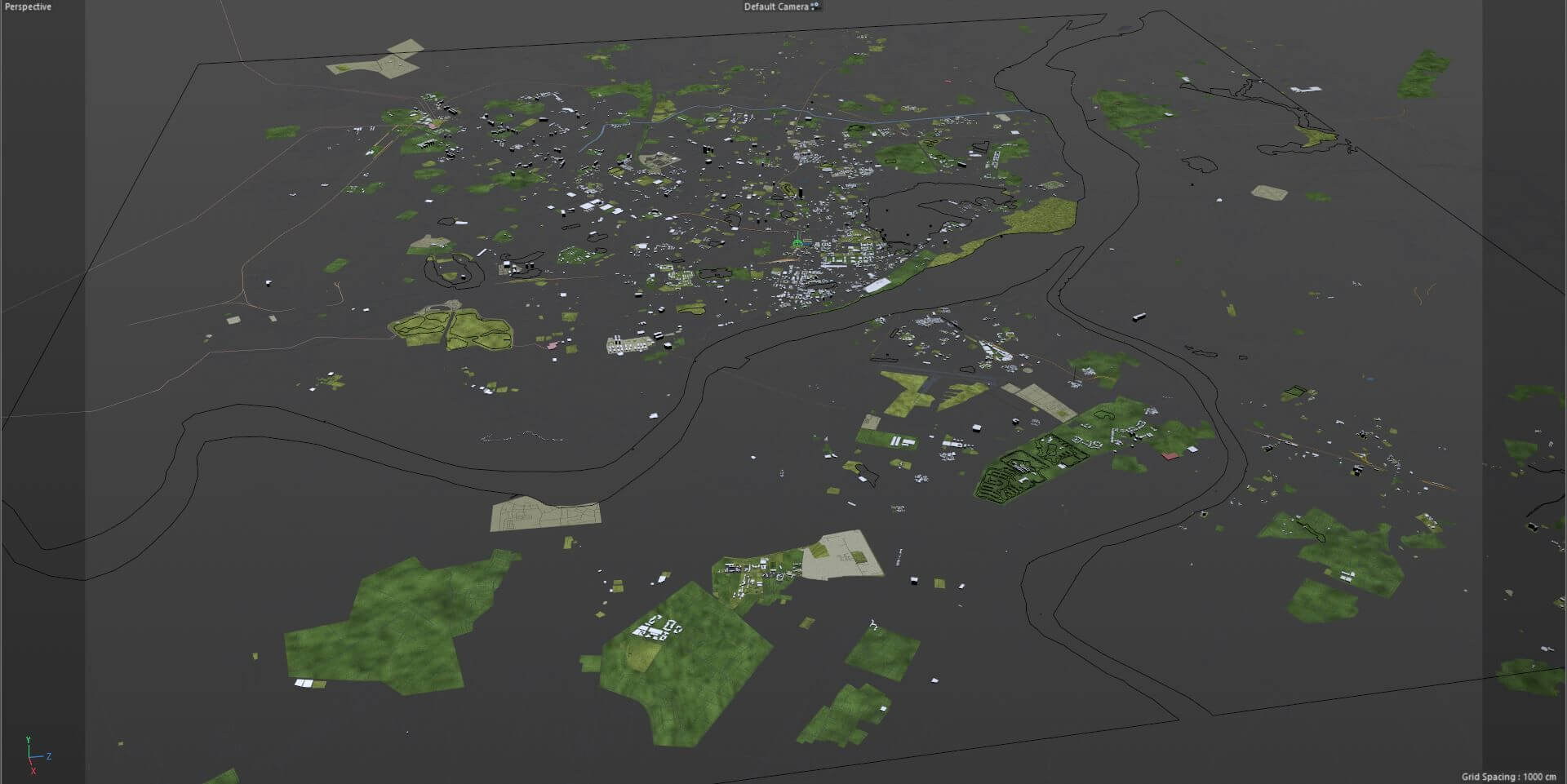This screenshot has width=1567, height=784.
Task: Select the red-roofed building near the maze estate
Action: [x=1170, y=456]
